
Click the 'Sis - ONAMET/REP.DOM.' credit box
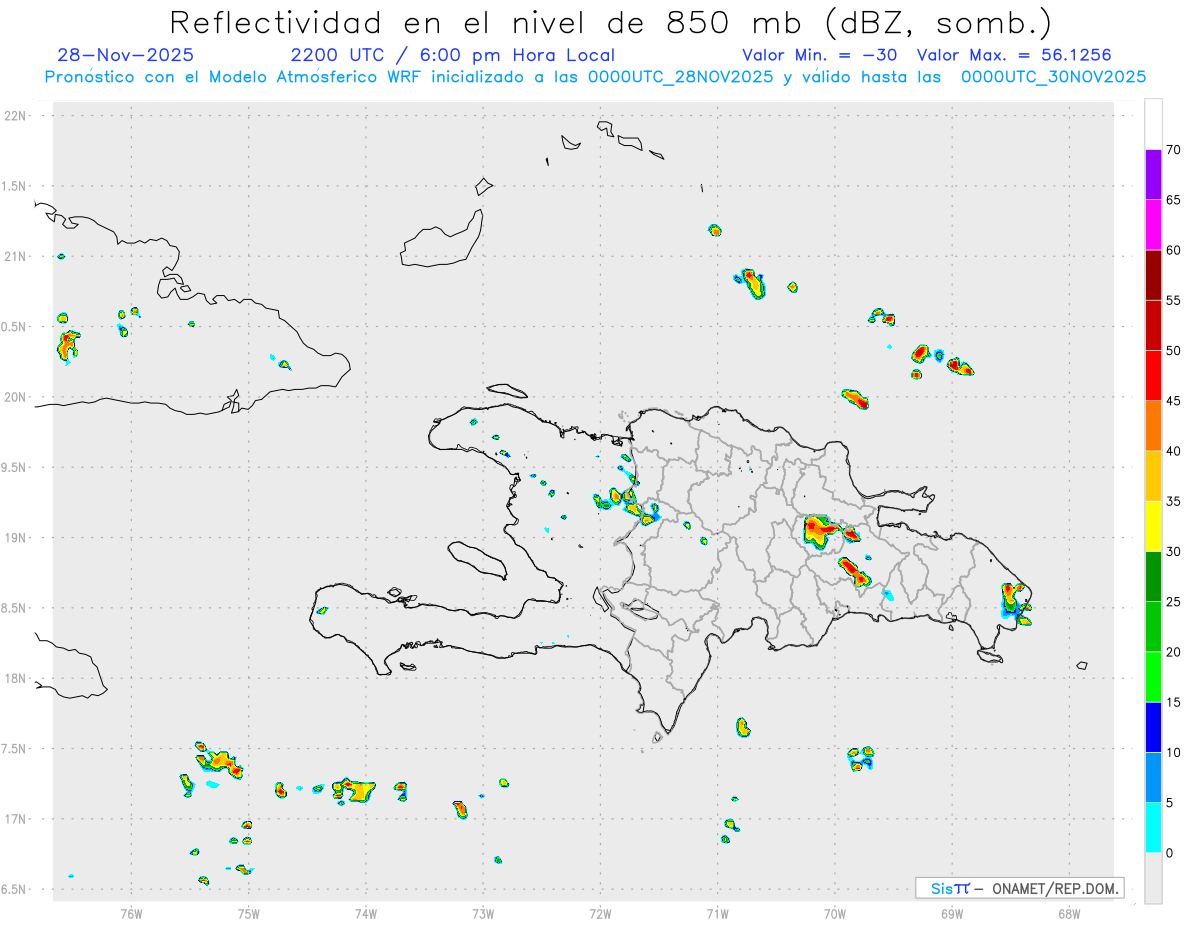[x=1019, y=888]
